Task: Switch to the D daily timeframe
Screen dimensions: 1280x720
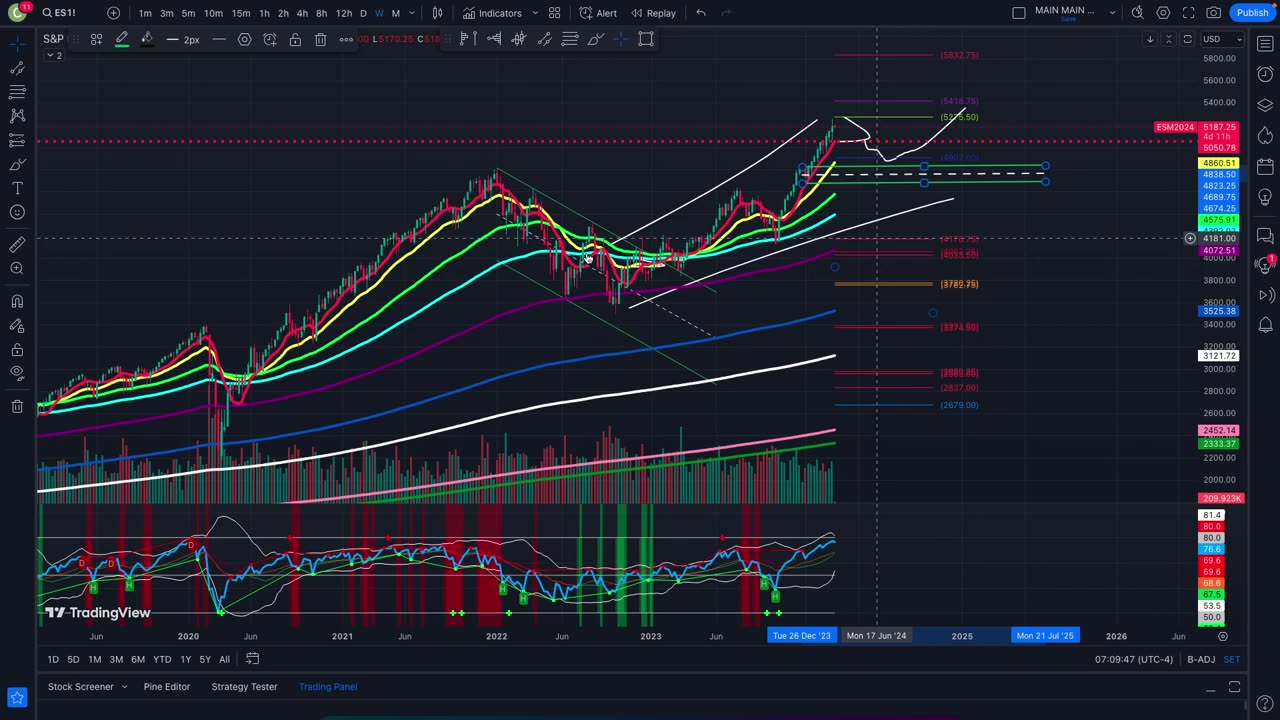Action: tap(363, 13)
